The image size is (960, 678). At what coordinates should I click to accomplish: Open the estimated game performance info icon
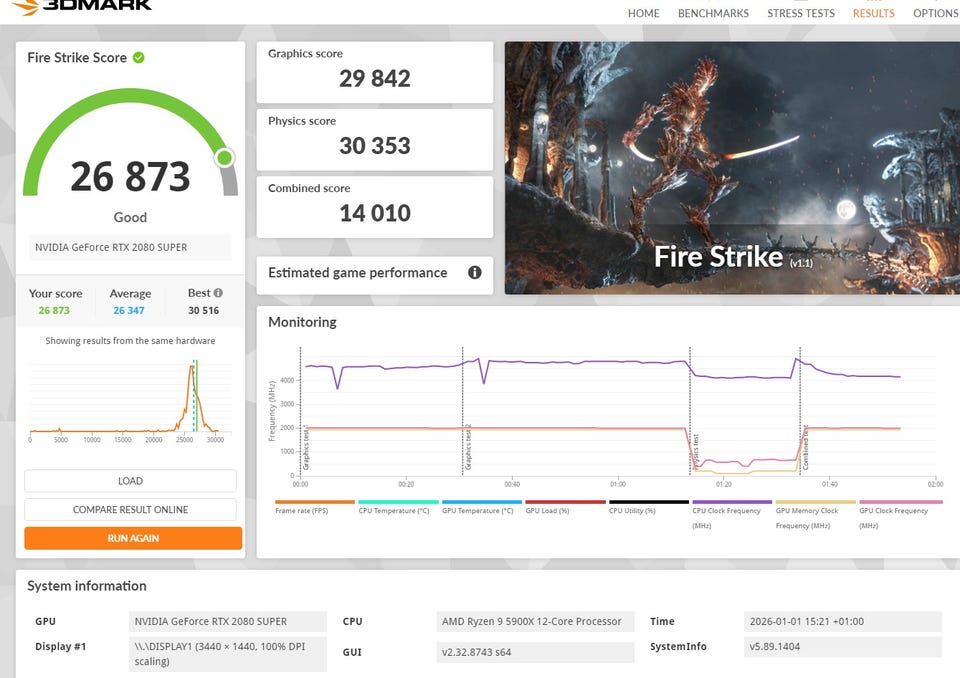coord(474,273)
